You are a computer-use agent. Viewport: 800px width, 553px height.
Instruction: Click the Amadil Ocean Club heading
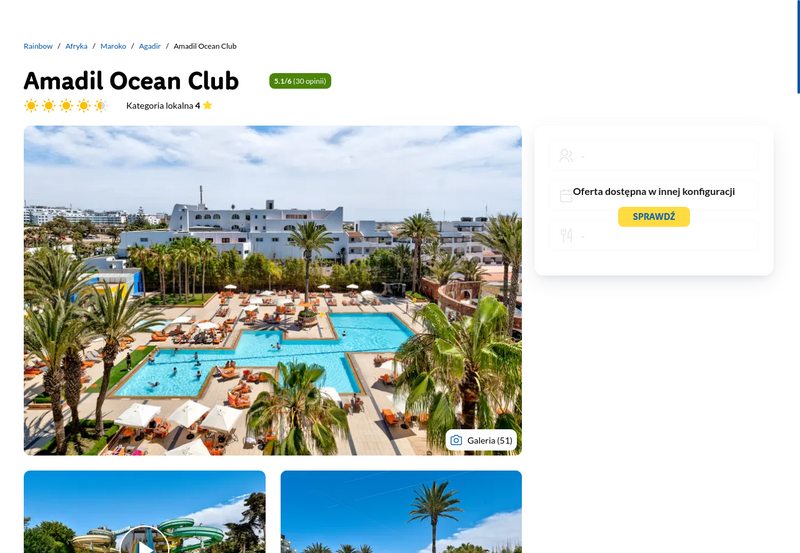[x=131, y=81]
